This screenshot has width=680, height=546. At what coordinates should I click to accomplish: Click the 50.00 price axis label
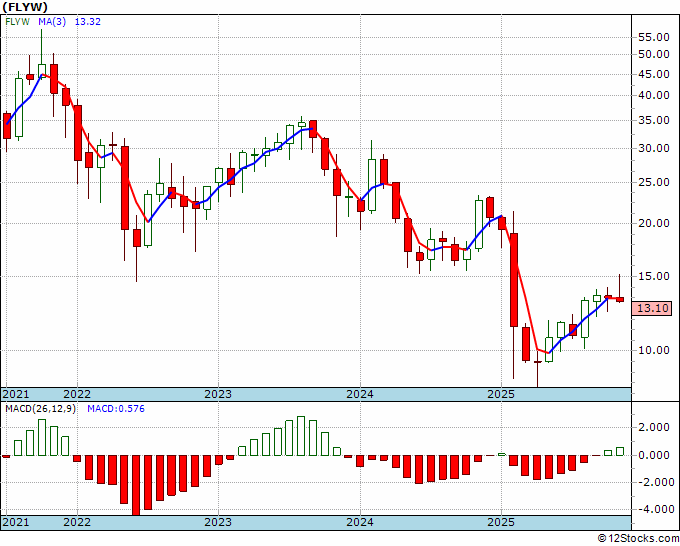click(x=654, y=54)
